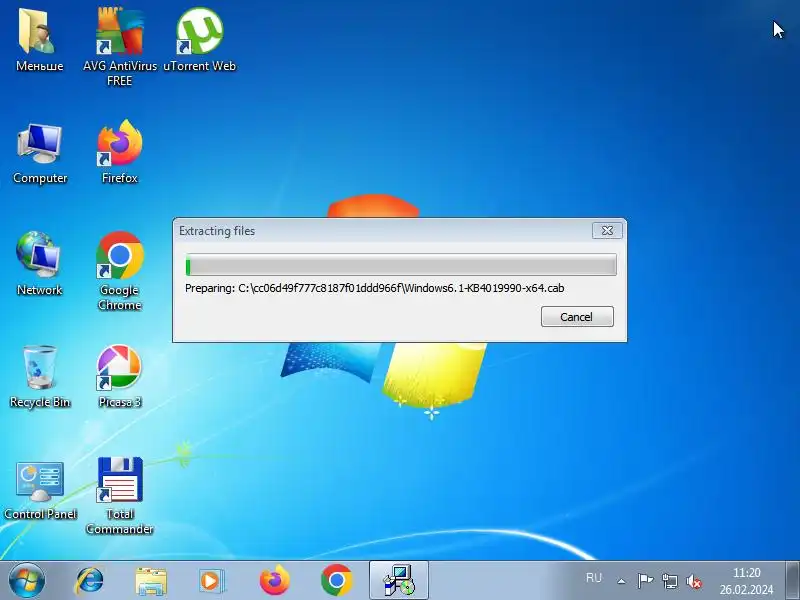Viewport: 800px width, 600px height.
Task: Select the Recycle Bin icon
Action: point(40,377)
